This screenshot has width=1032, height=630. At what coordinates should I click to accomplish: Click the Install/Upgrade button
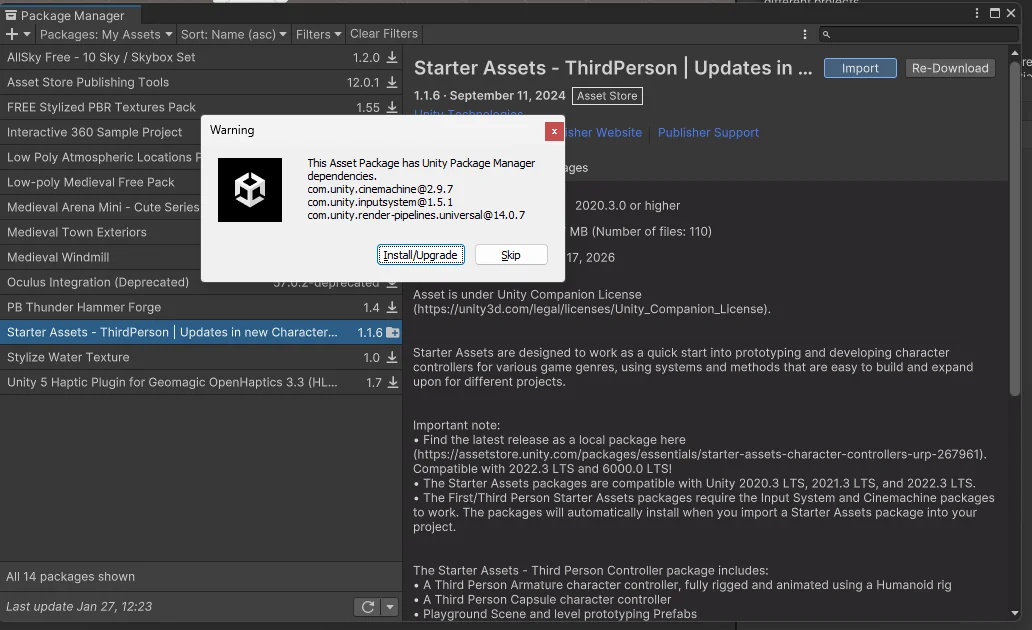pos(420,255)
